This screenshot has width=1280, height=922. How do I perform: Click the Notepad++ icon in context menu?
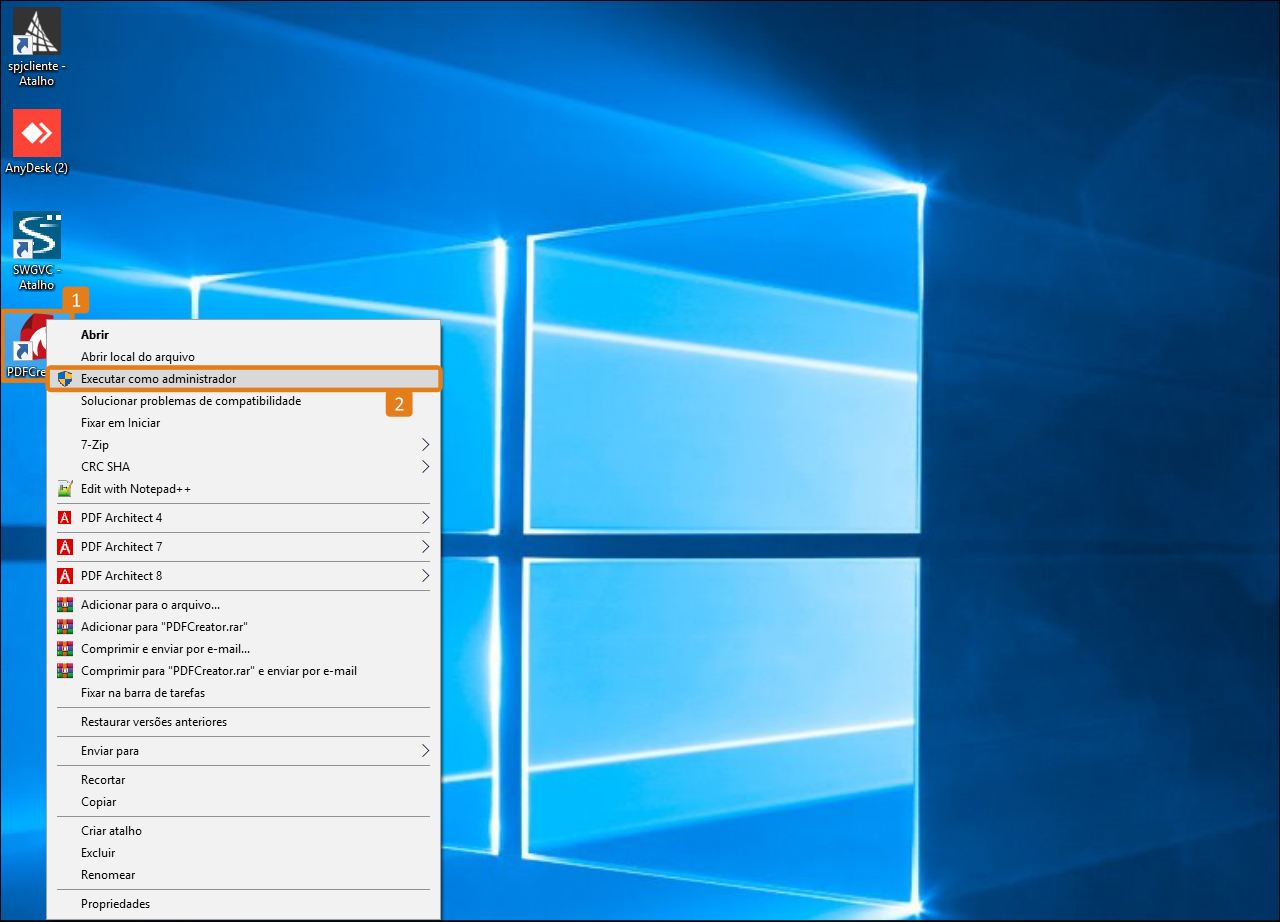65,489
